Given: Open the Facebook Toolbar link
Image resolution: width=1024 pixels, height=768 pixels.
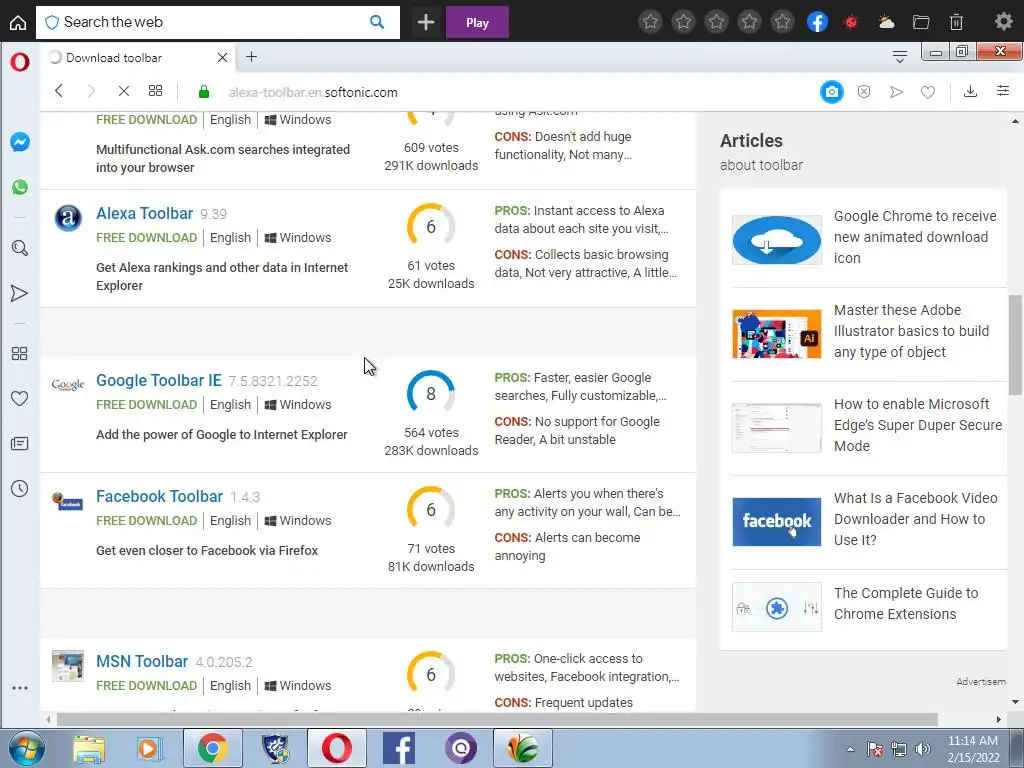Looking at the screenshot, I should (x=159, y=496).
